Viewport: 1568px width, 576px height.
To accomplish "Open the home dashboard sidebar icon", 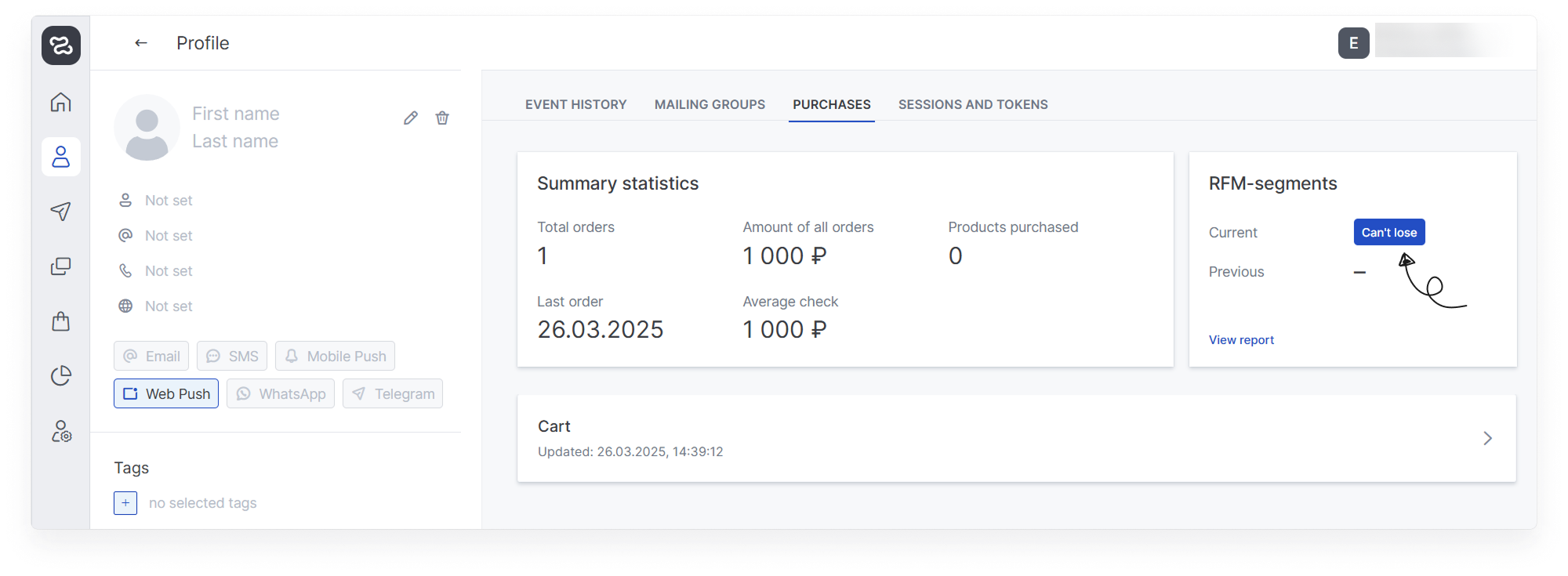I will [61, 102].
